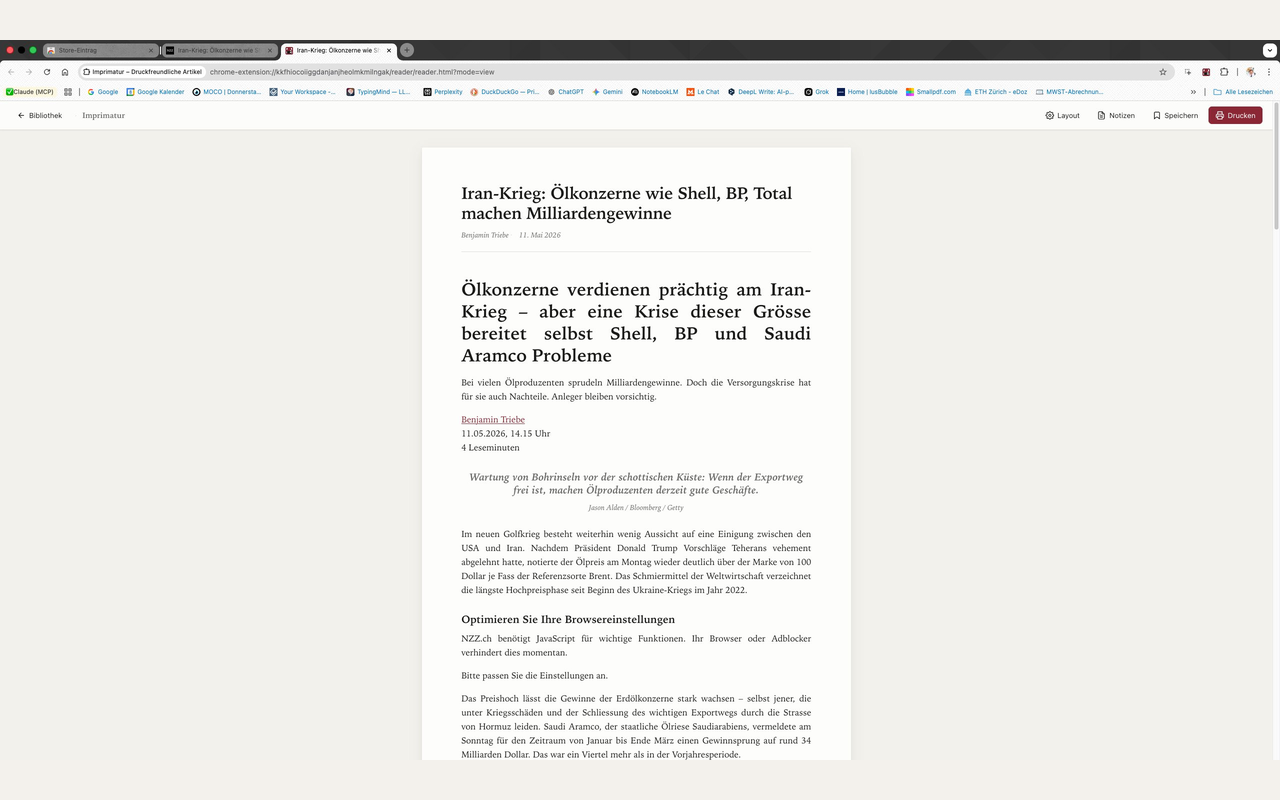
Task: Open the Alle Lesezeichen folder
Action: tap(1243, 91)
